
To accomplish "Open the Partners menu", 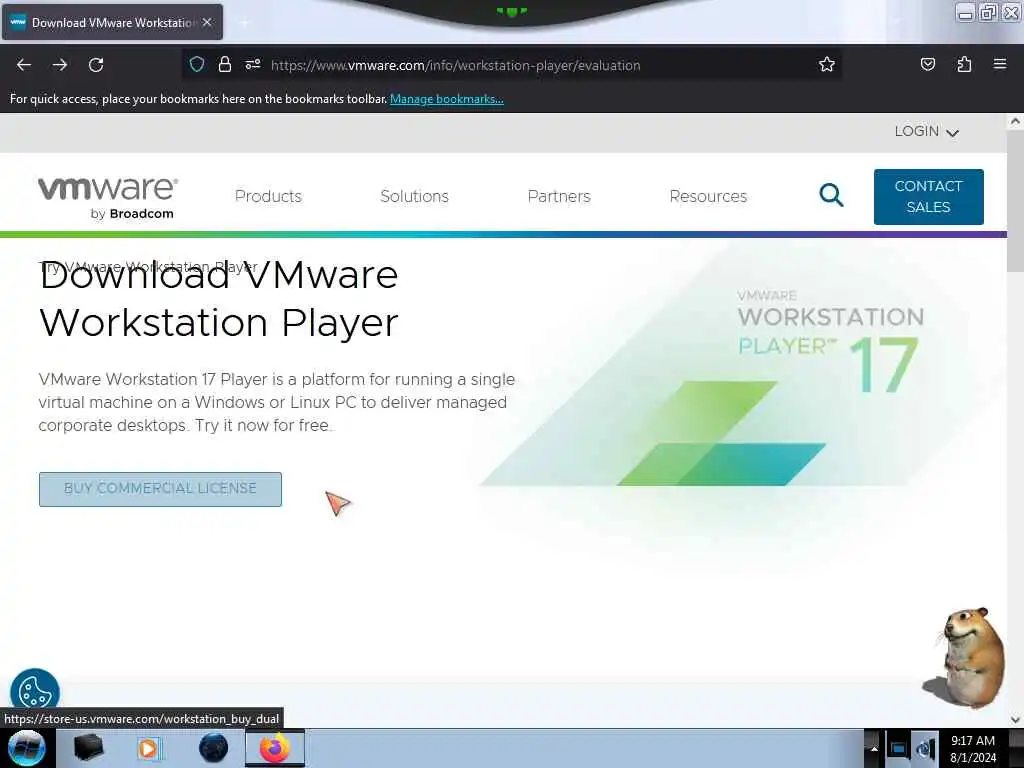I will coord(559,196).
